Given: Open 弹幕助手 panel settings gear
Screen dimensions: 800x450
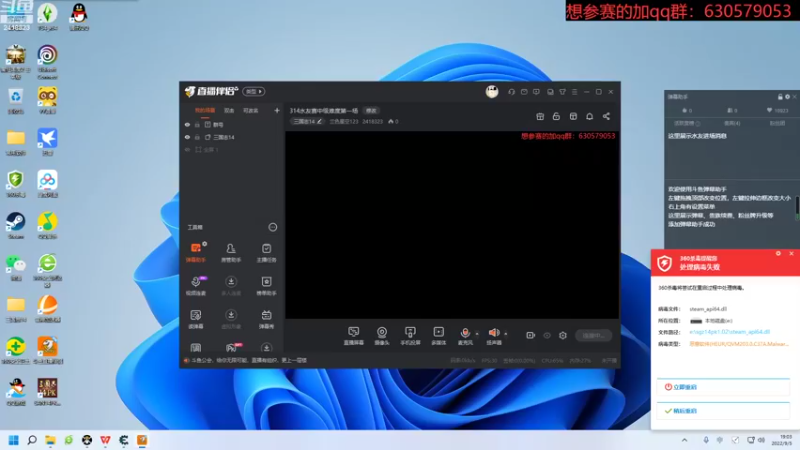Looking at the screenshot, I should tap(787, 96).
